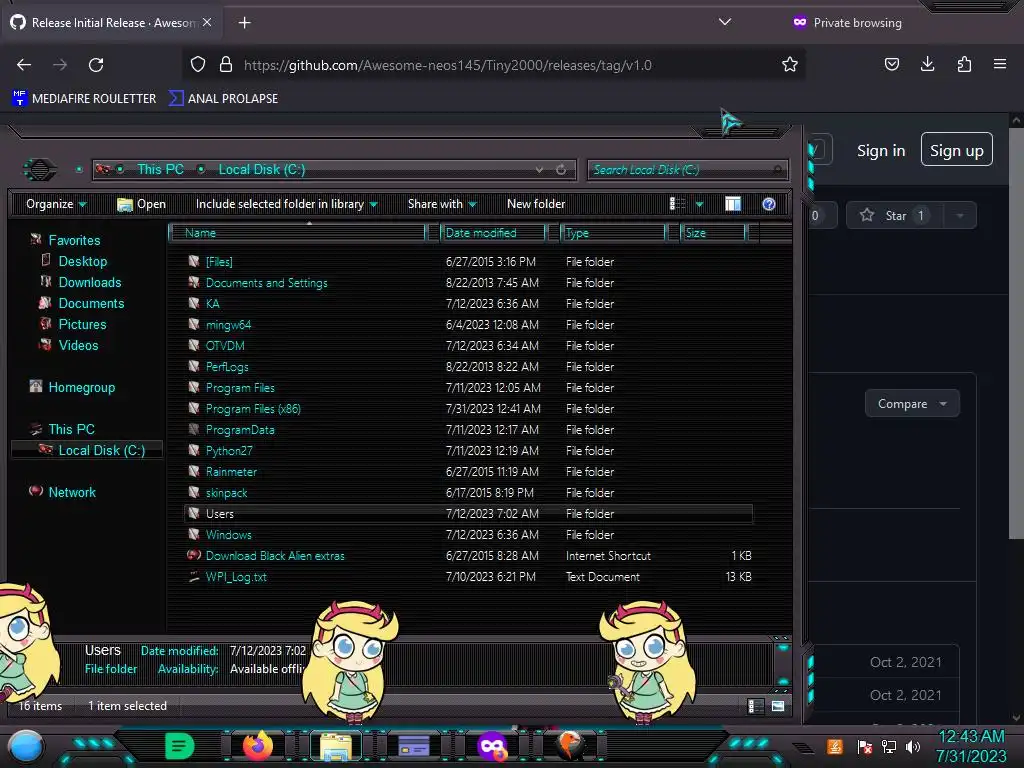Open Downloads in the navigation pane

click(x=89, y=282)
